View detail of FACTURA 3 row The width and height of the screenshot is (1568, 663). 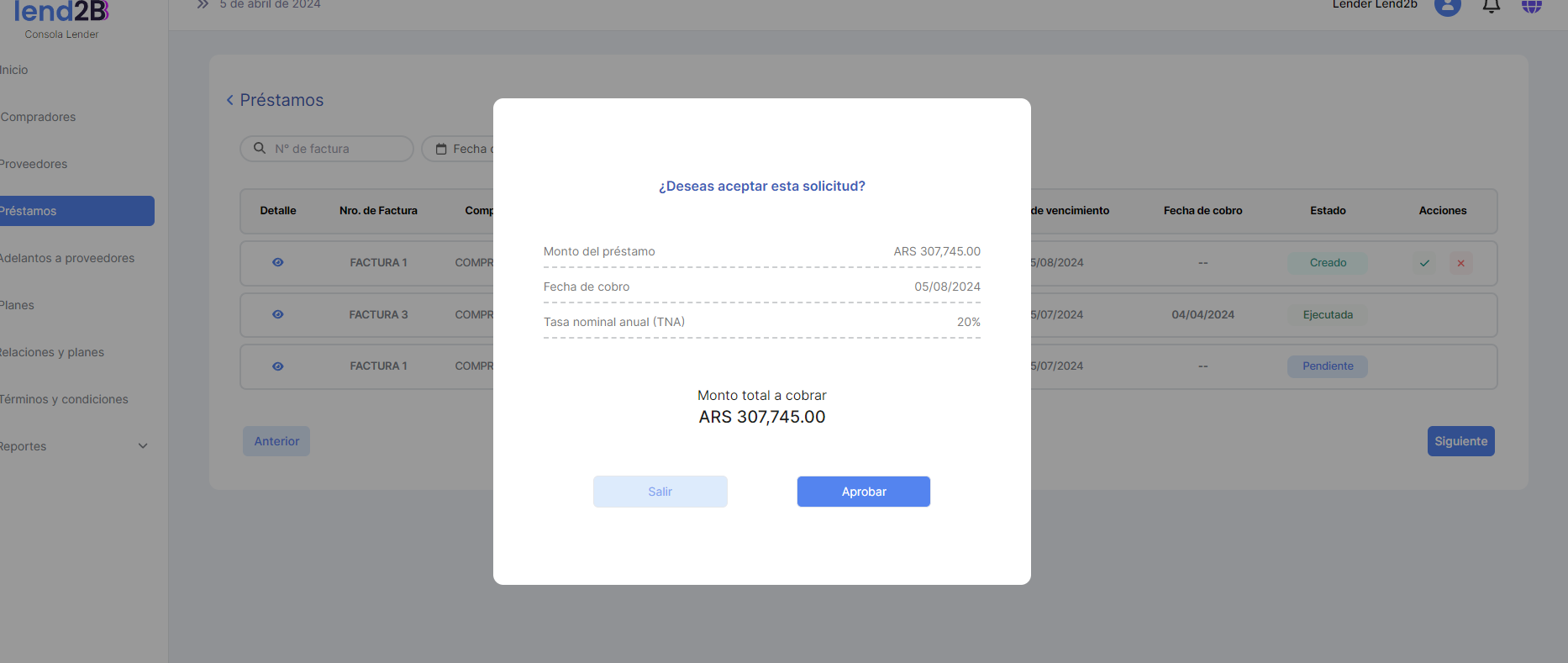(278, 314)
